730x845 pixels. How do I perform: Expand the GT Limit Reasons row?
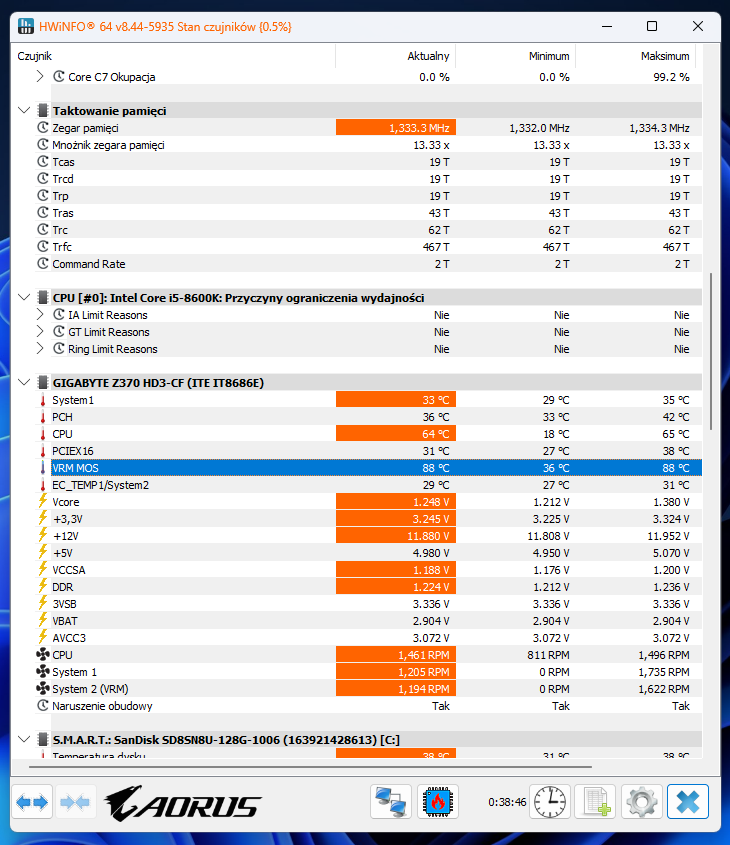click(x=40, y=332)
